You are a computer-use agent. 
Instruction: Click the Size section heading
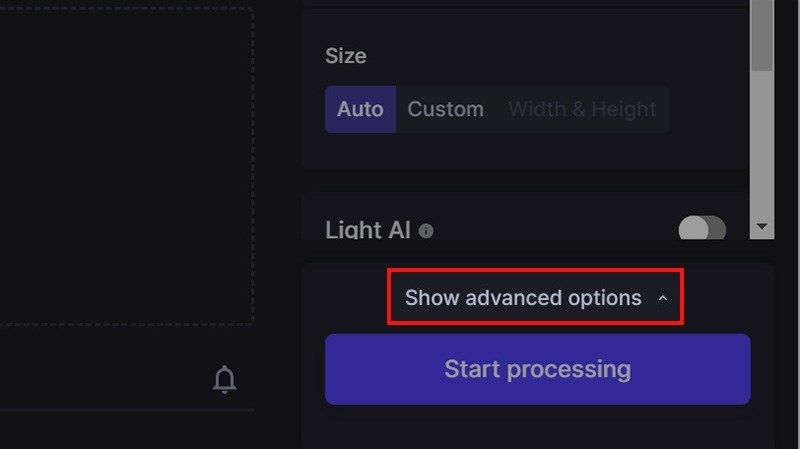click(x=346, y=56)
